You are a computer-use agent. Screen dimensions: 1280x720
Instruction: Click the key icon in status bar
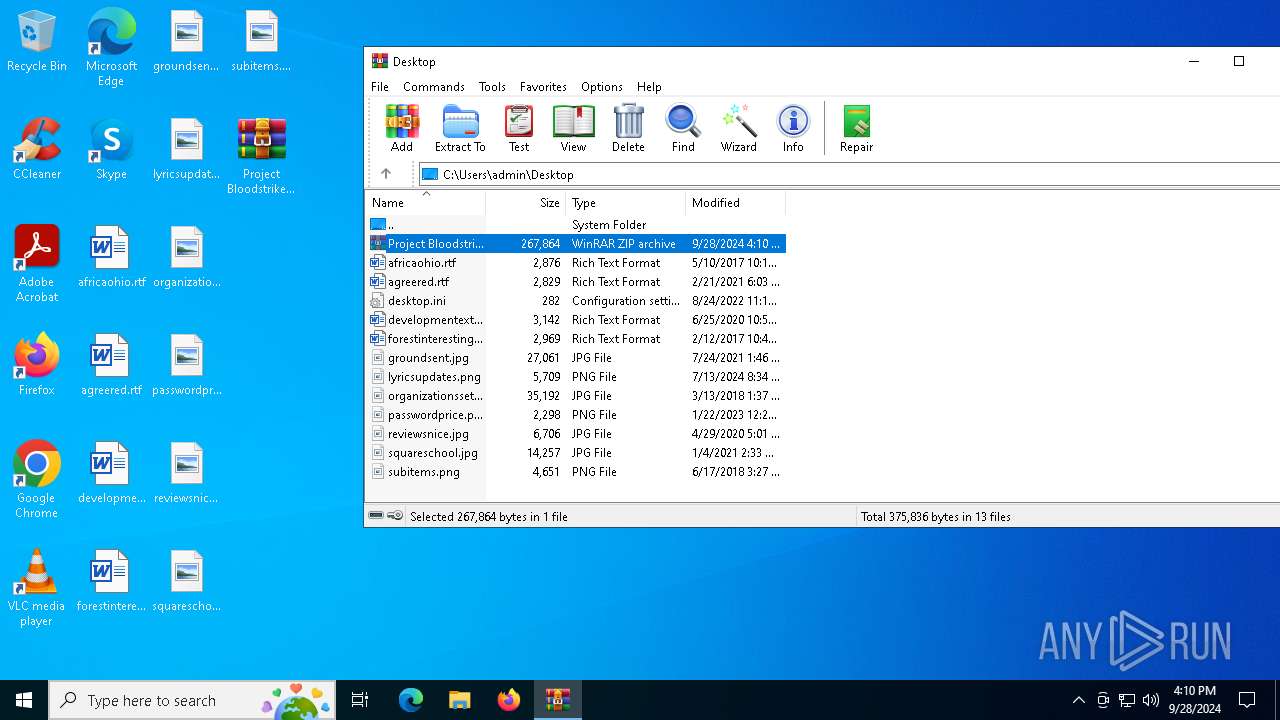click(395, 516)
